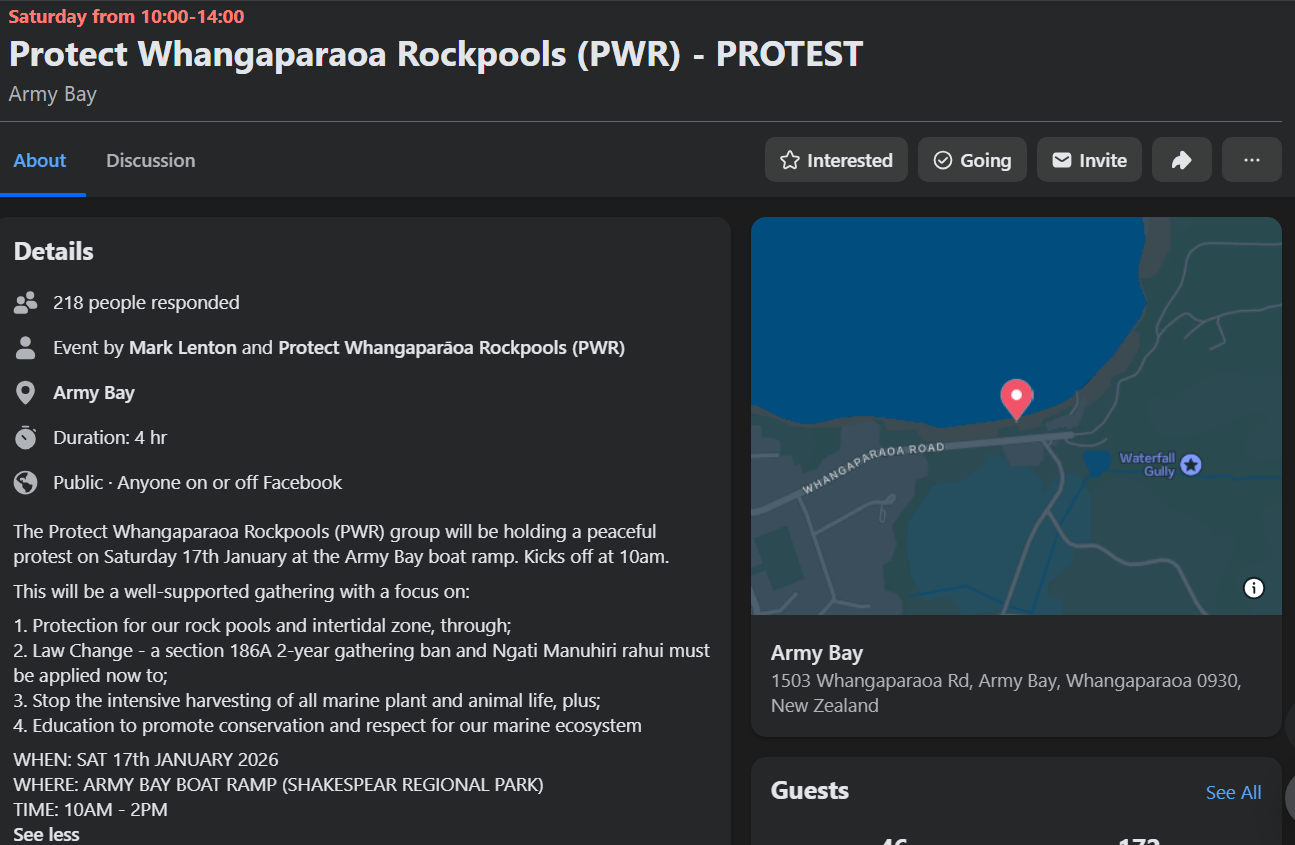Open Protect Whangaparāoa Rockpools (PWR) page link
Image resolution: width=1295 pixels, height=845 pixels.
click(x=451, y=348)
